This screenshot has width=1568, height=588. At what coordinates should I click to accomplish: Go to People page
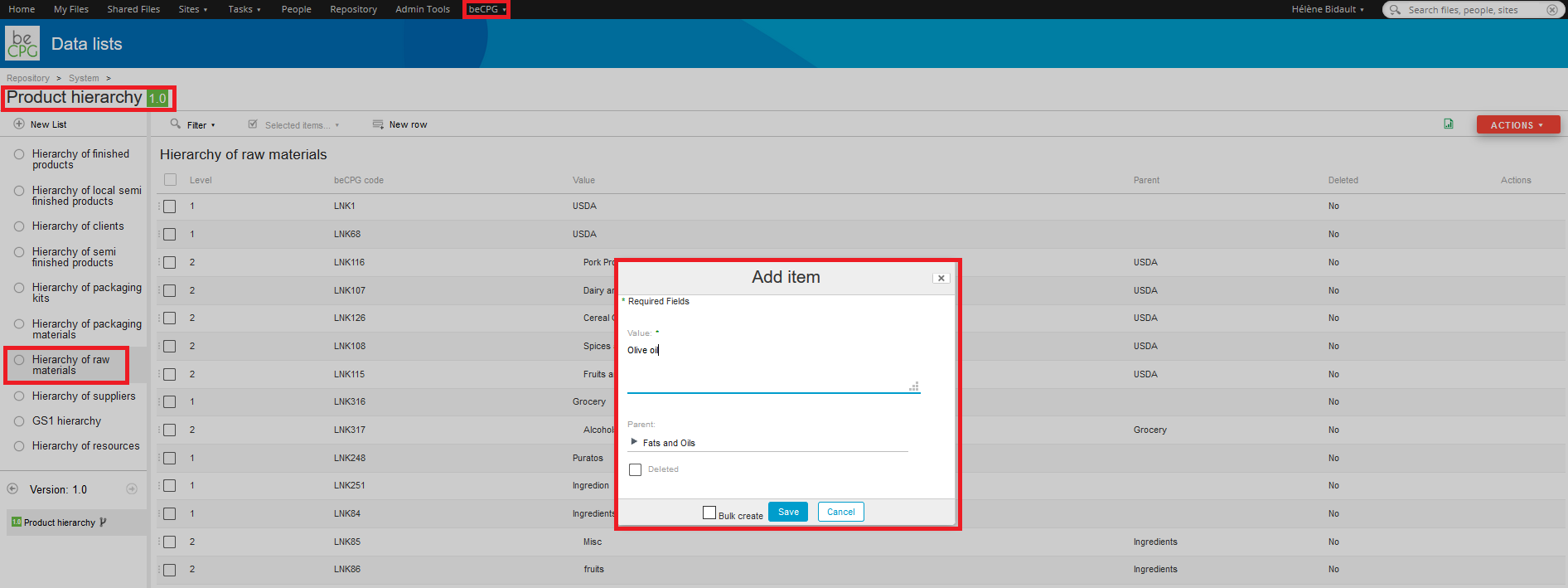(x=296, y=9)
